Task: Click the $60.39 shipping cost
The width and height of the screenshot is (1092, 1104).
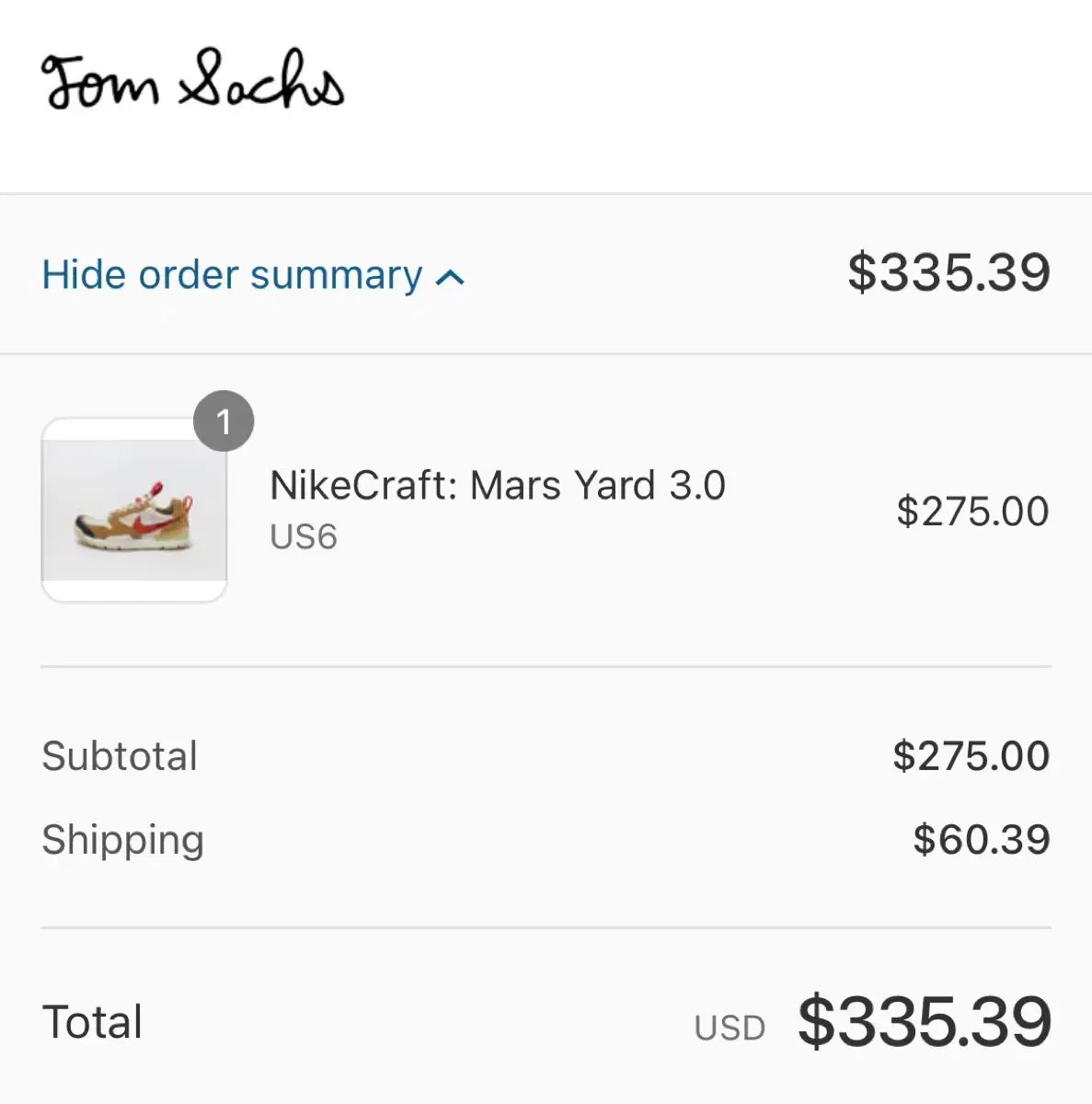Action: click(981, 839)
